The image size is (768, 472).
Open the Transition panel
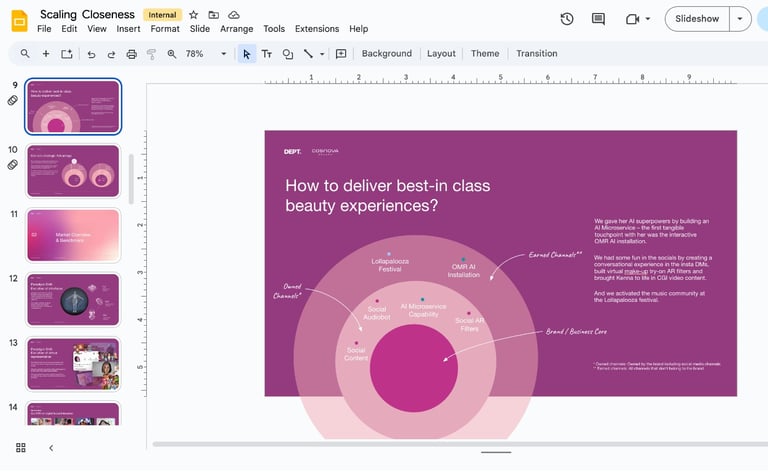[x=536, y=53]
